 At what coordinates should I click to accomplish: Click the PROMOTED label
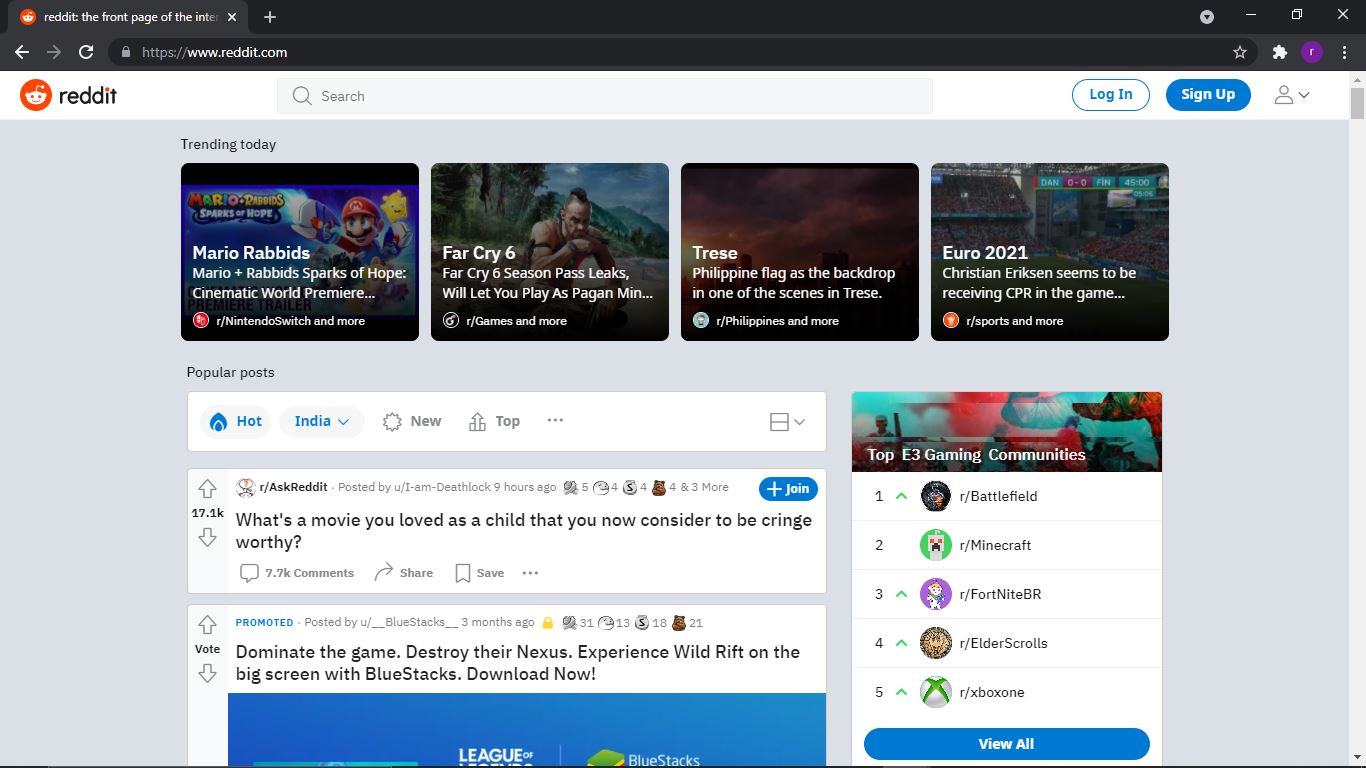264,622
